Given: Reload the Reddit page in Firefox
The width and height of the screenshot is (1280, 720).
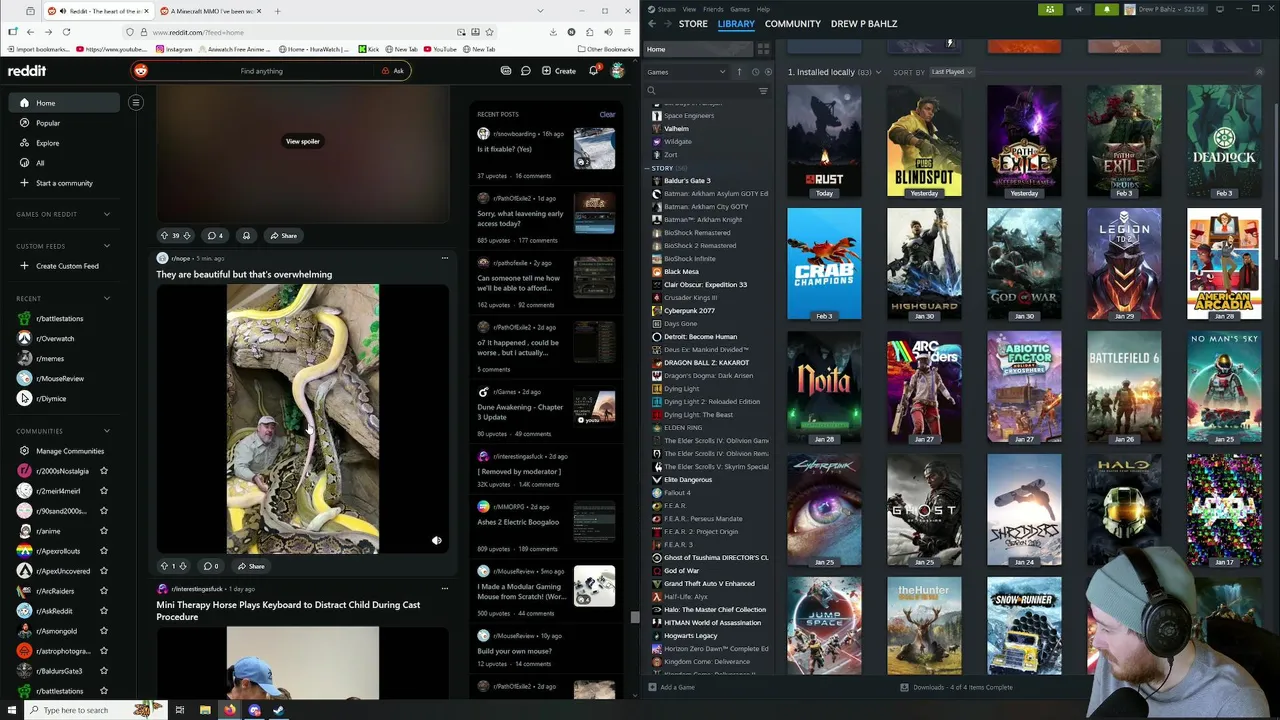Looking at the screenshot, I should tap(66, 32).
